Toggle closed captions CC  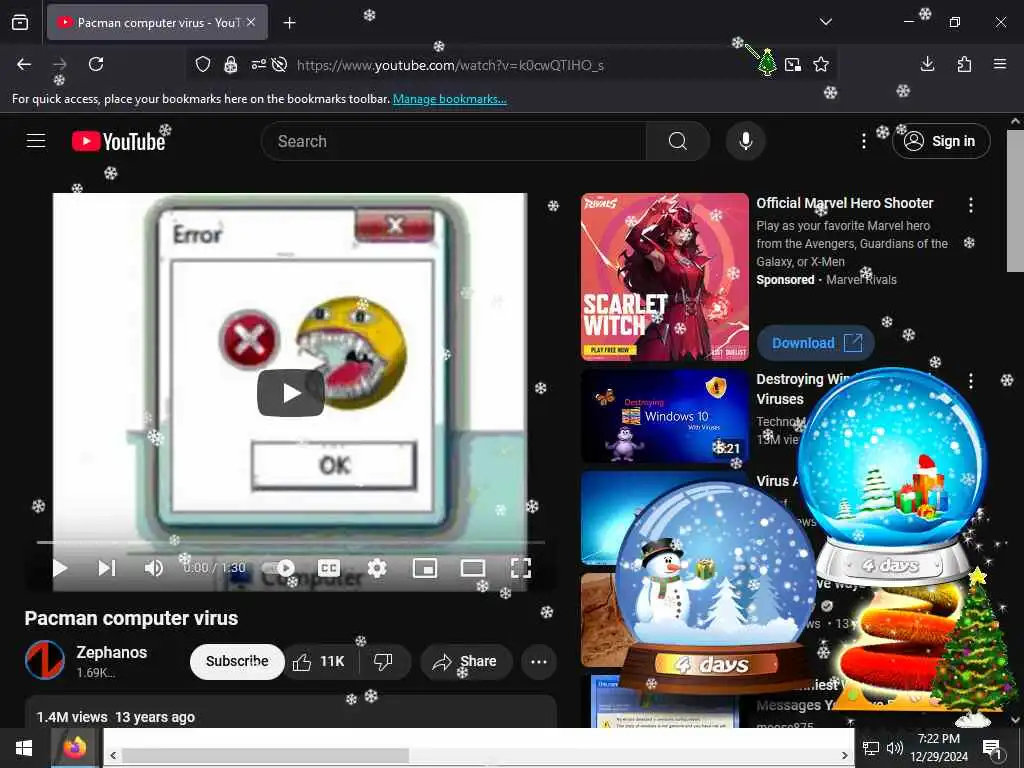(x=329, y=568)
